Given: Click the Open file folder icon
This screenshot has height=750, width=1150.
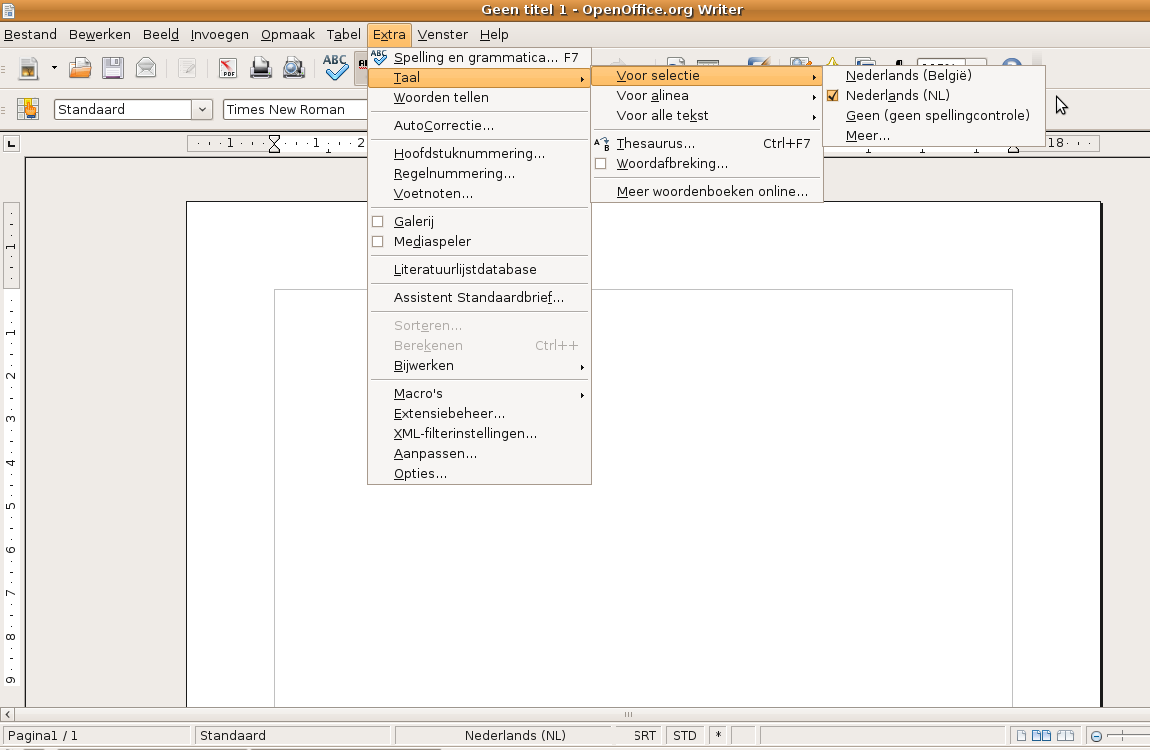Looking at the screenshot, I should click(x=79, y=68).
